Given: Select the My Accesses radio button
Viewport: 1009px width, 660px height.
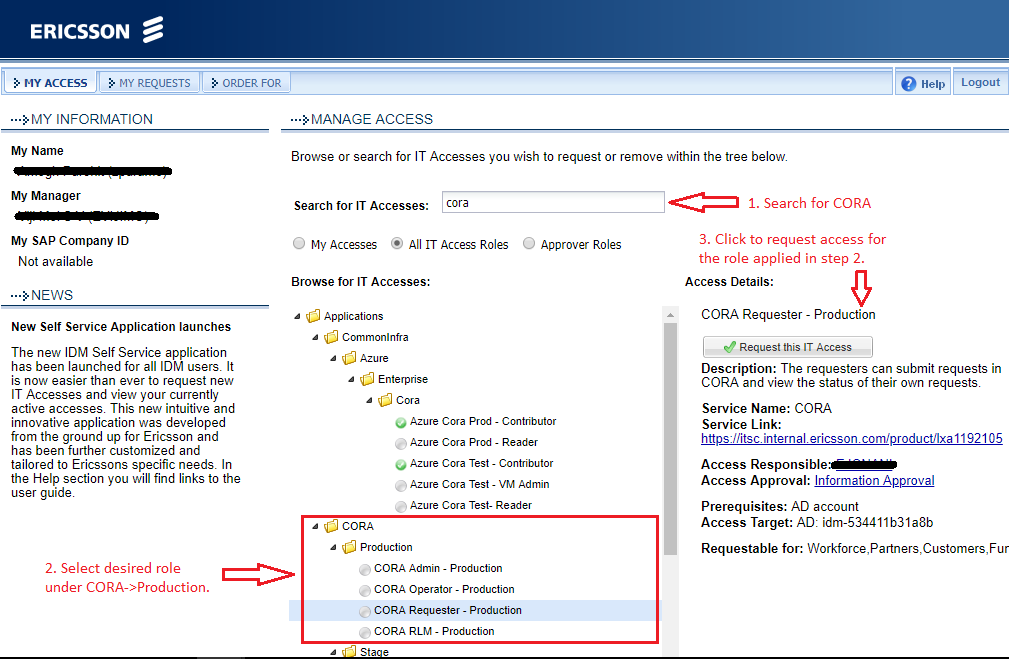Looking at the screenshot, I should (x=299, y=244).
